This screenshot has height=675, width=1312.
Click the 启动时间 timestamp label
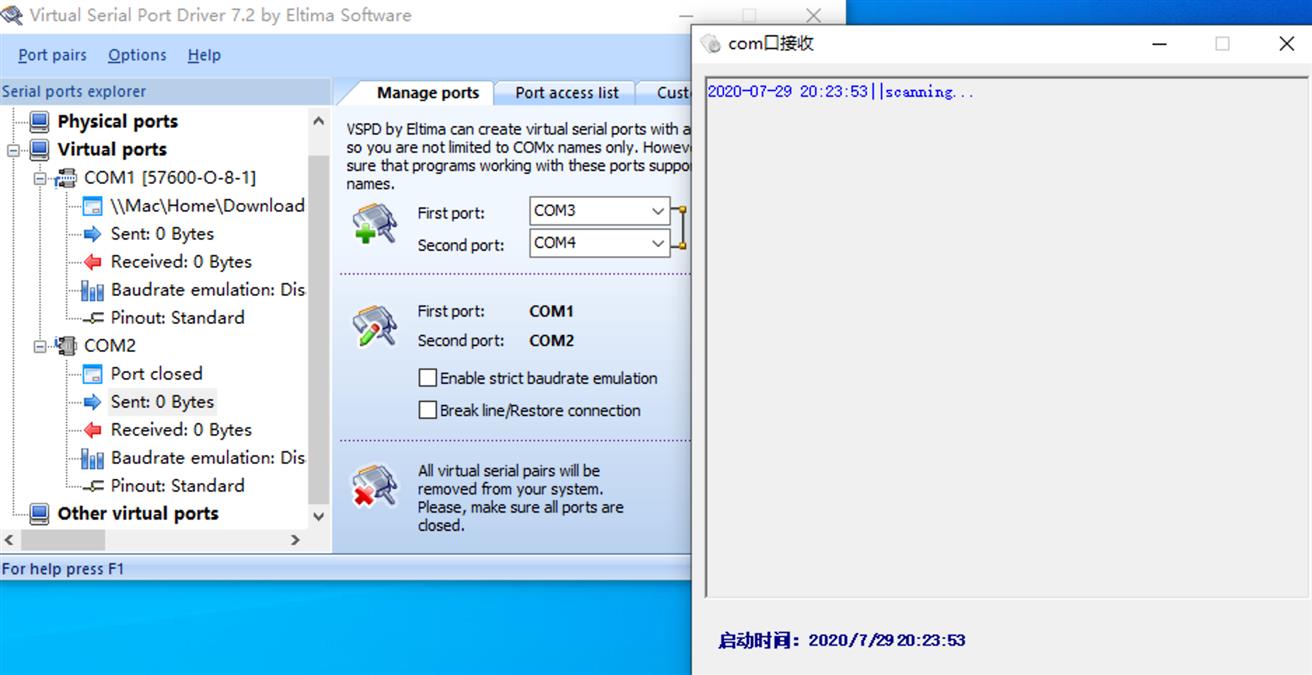842,640
